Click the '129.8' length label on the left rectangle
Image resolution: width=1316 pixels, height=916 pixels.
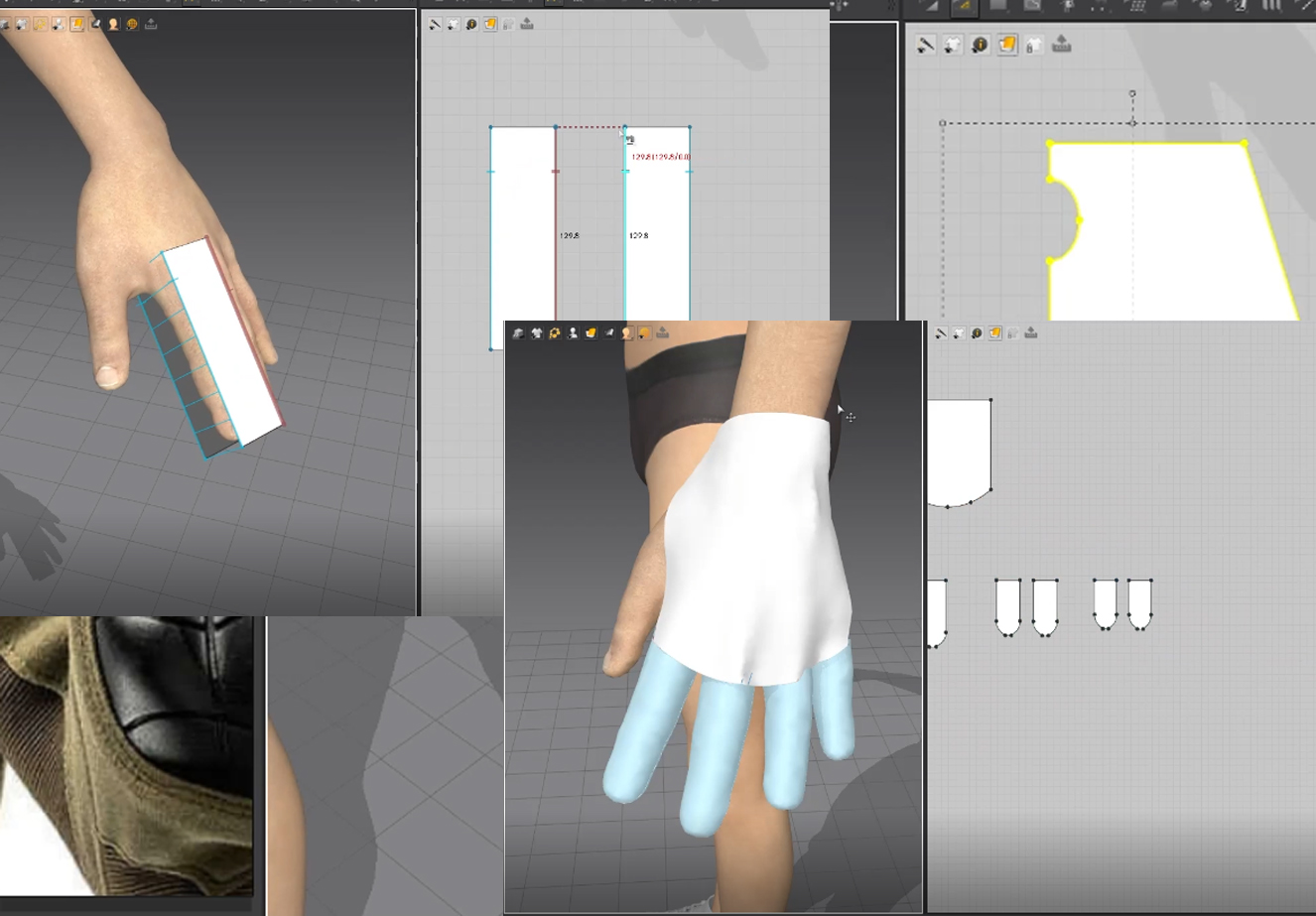pos(570,236)
